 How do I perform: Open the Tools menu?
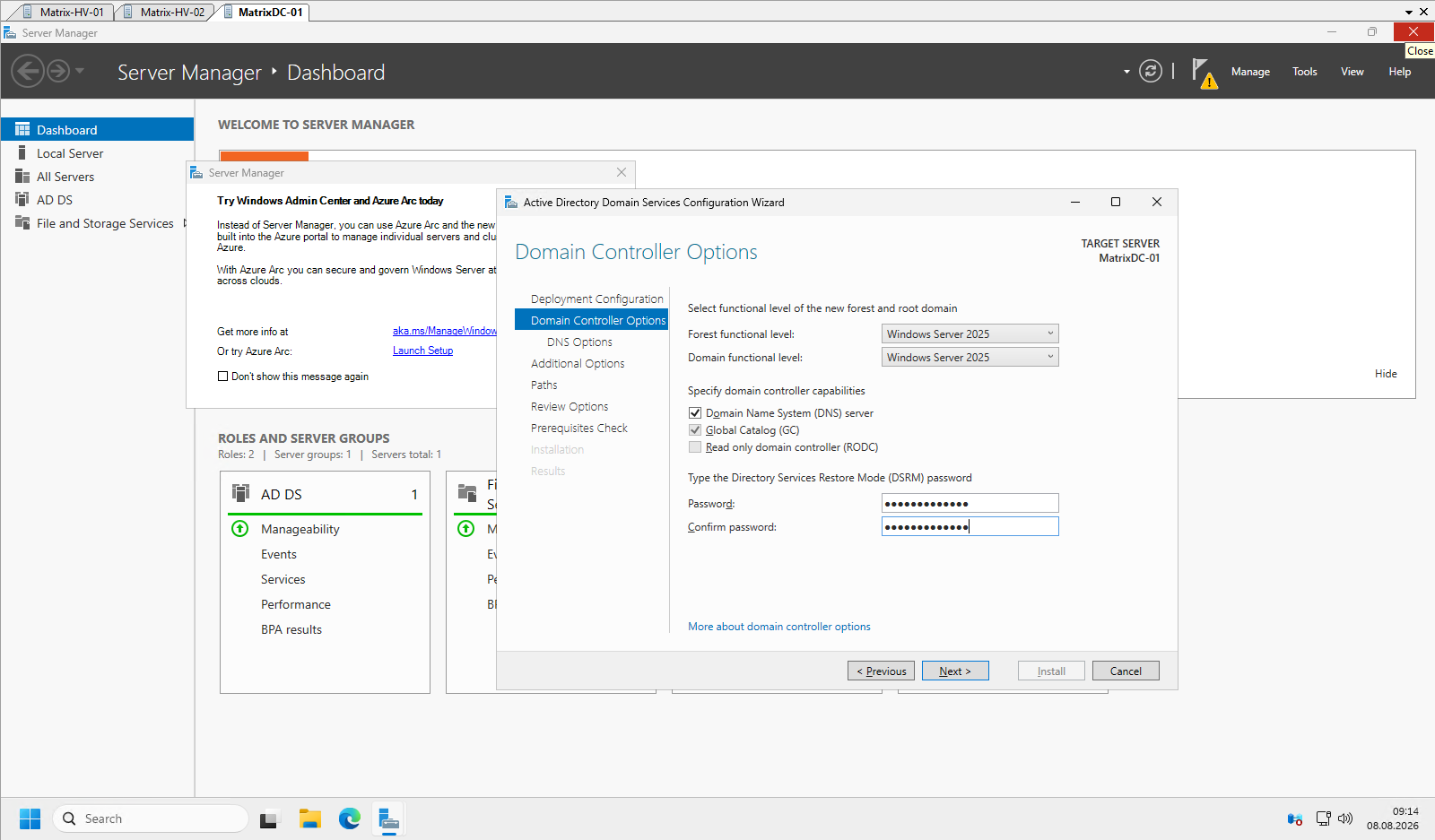[1304, 72]
